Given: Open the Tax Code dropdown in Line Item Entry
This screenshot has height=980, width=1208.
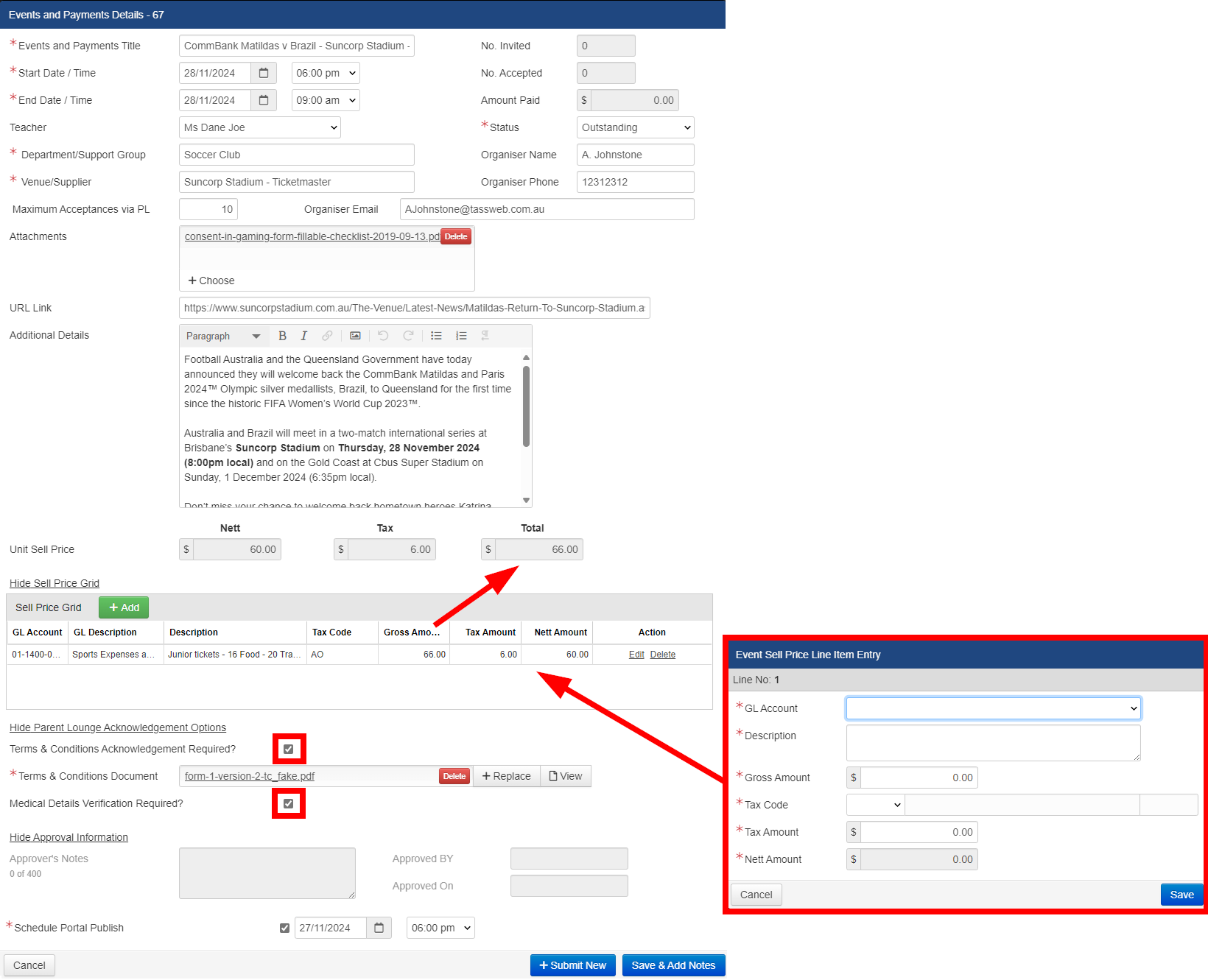Looking at the screenshot, I should (876, 805).
